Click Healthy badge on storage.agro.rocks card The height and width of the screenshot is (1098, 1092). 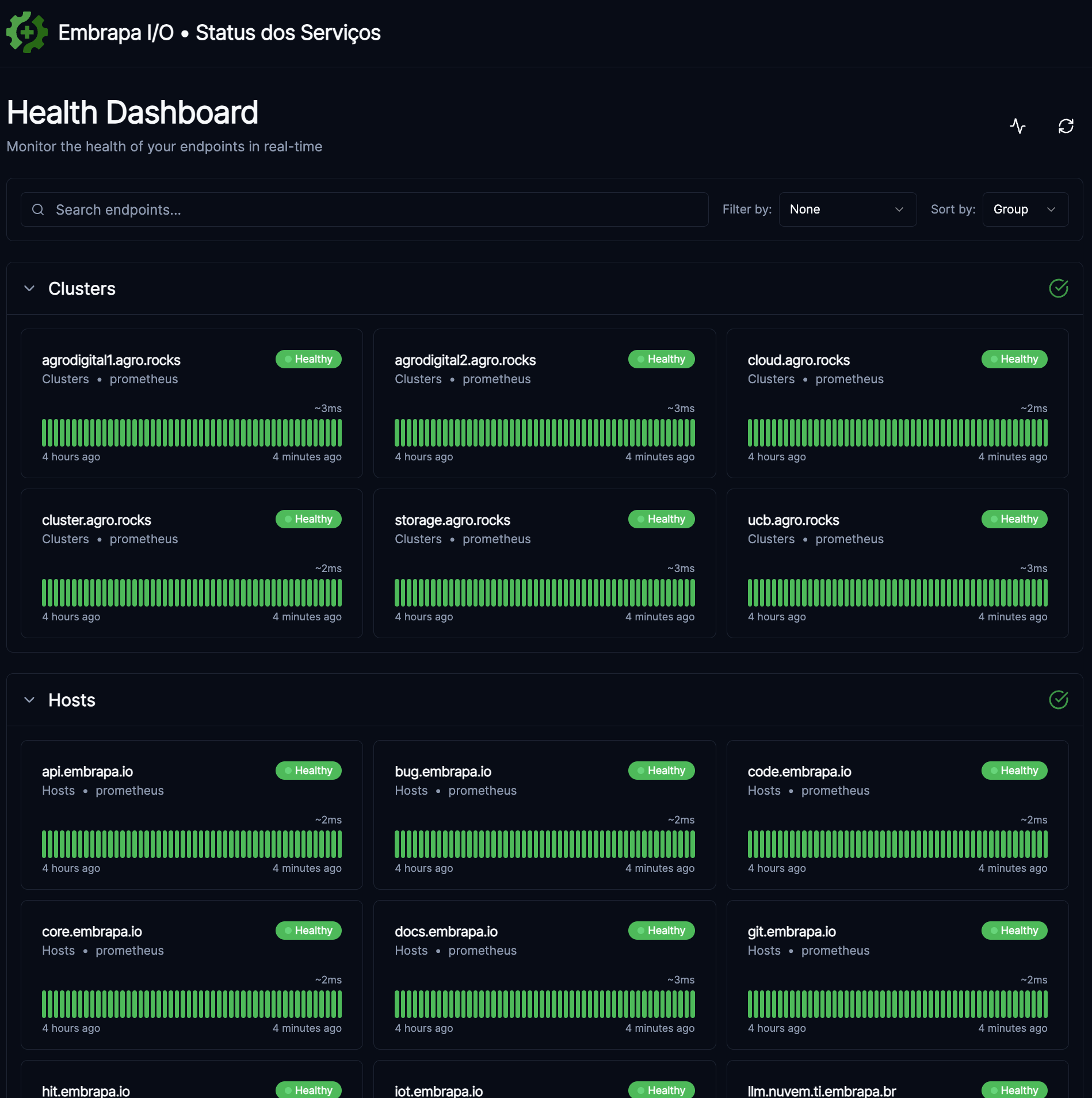pos(661,519)
